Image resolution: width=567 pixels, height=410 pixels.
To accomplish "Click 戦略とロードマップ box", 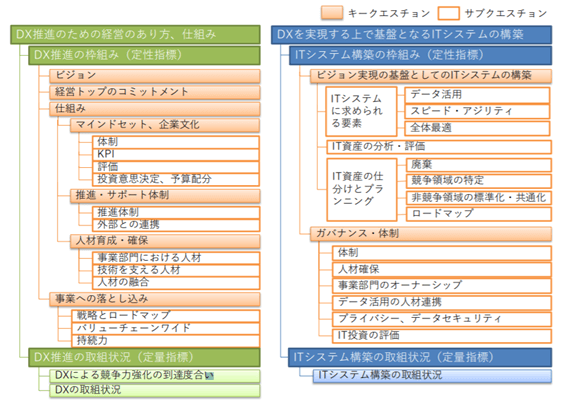I will [165, 316].
